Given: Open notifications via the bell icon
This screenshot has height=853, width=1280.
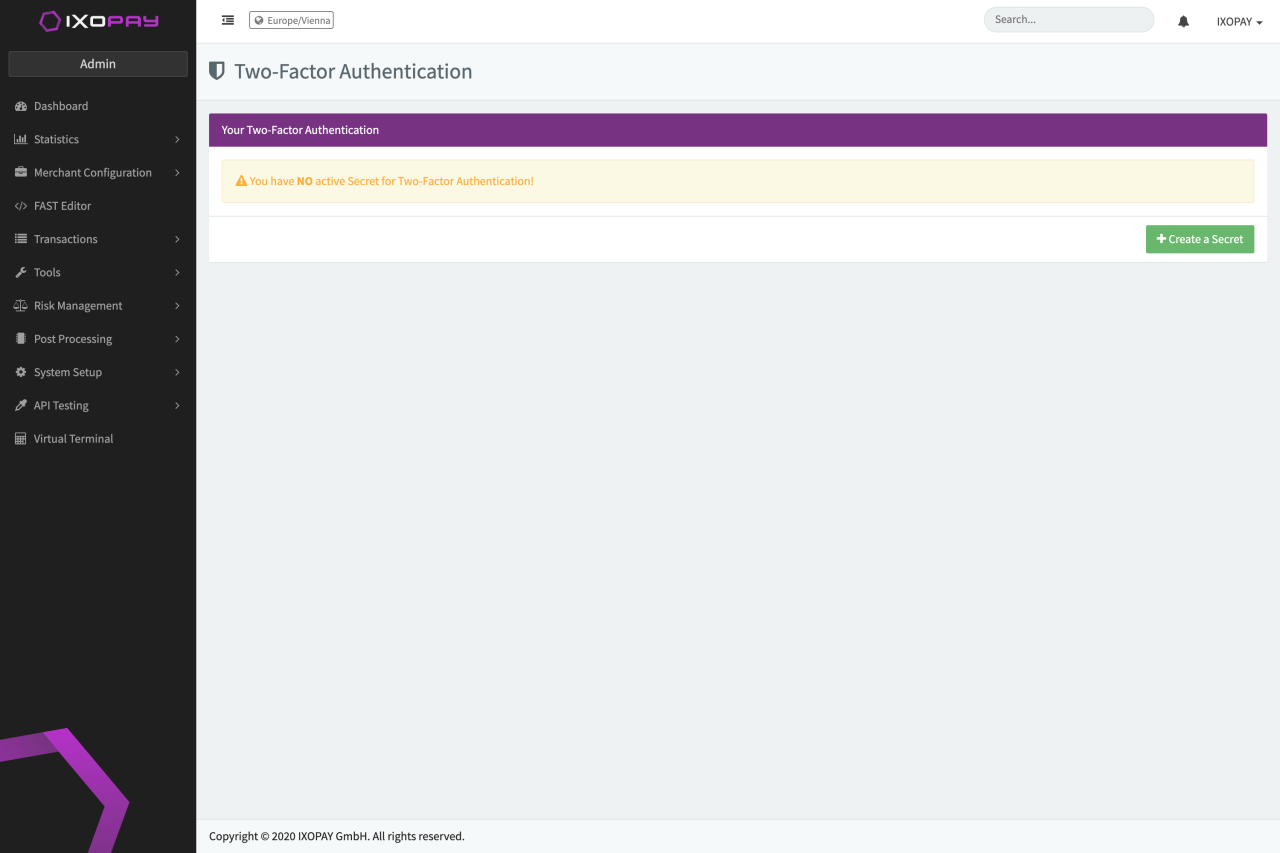Looking at the screenshot, I should 1183,21.
